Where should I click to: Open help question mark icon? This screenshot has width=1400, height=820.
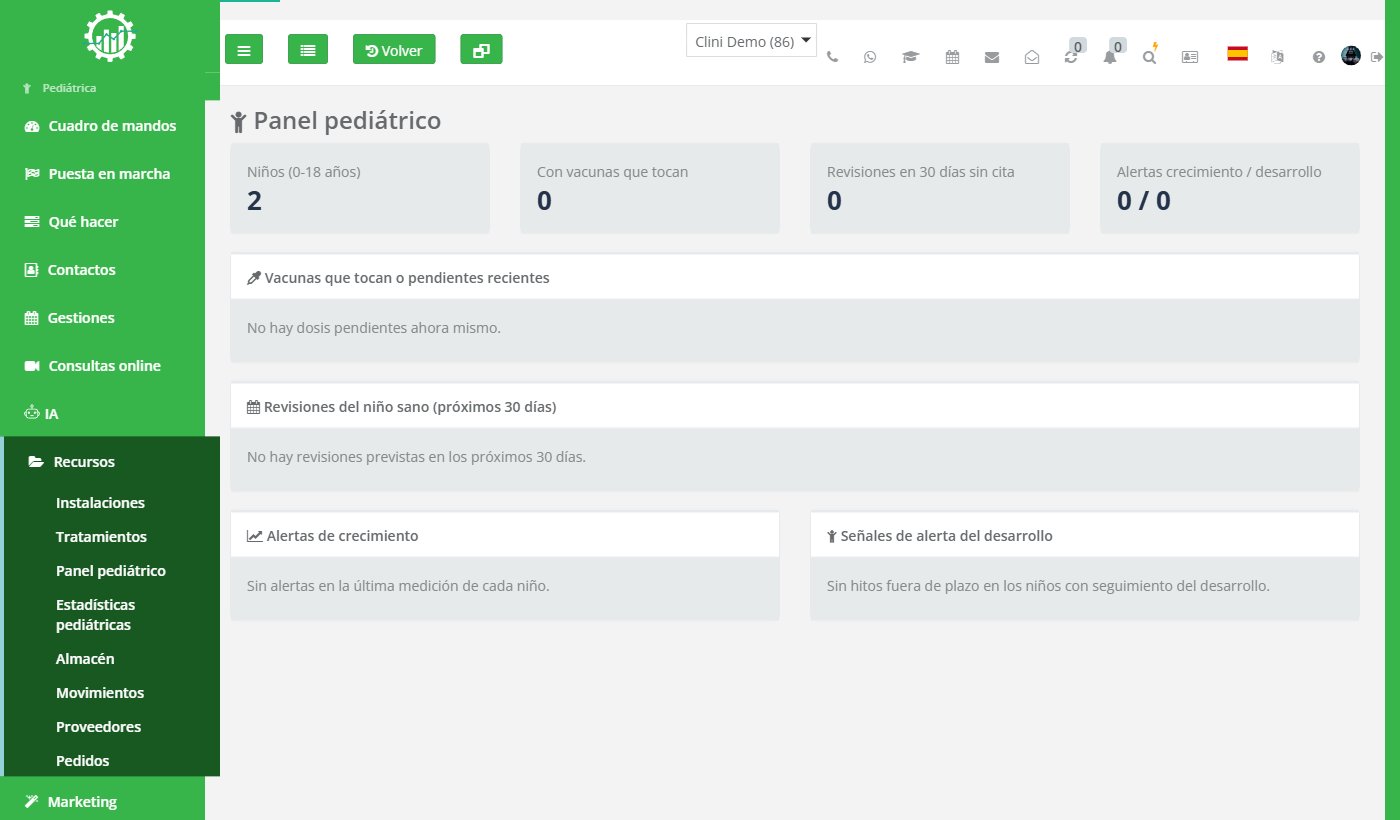(1319, 57)
